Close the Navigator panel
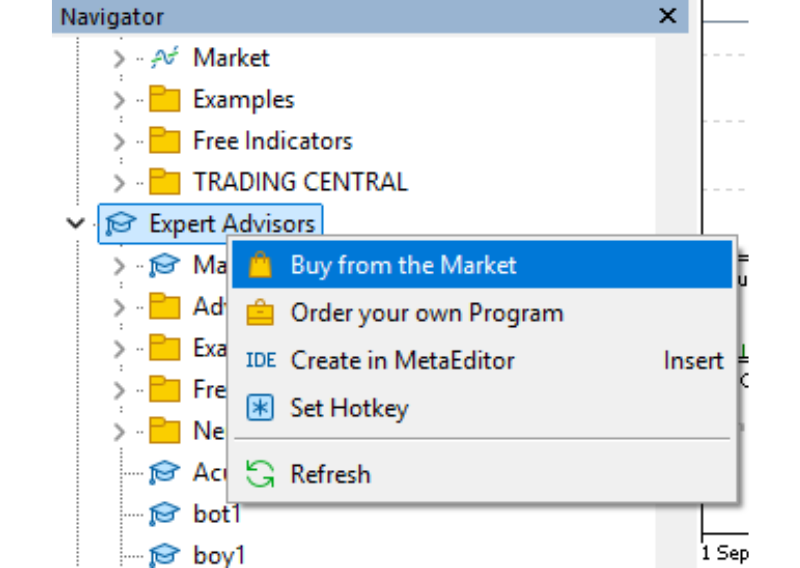Viewport: 800px width, 568px height. pyautogui.click(x=667, y=16)
